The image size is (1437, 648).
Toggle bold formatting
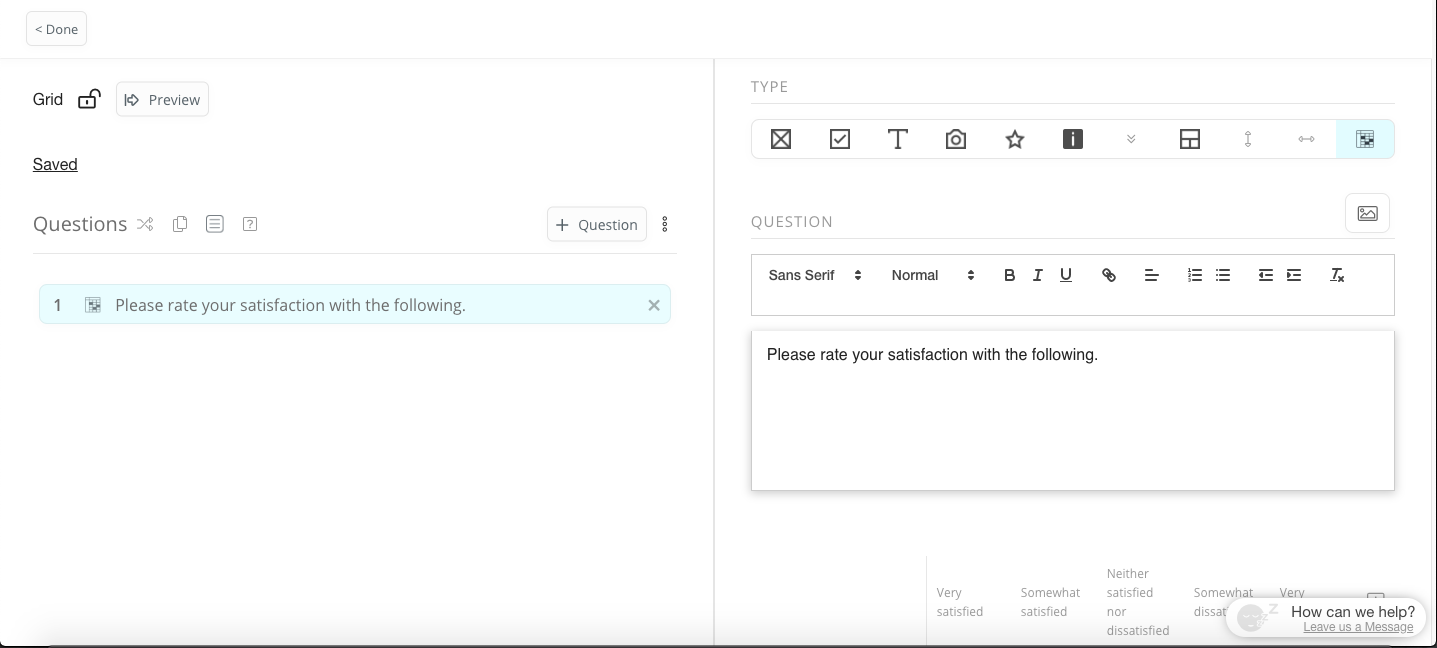click(x=1009, y=275)
